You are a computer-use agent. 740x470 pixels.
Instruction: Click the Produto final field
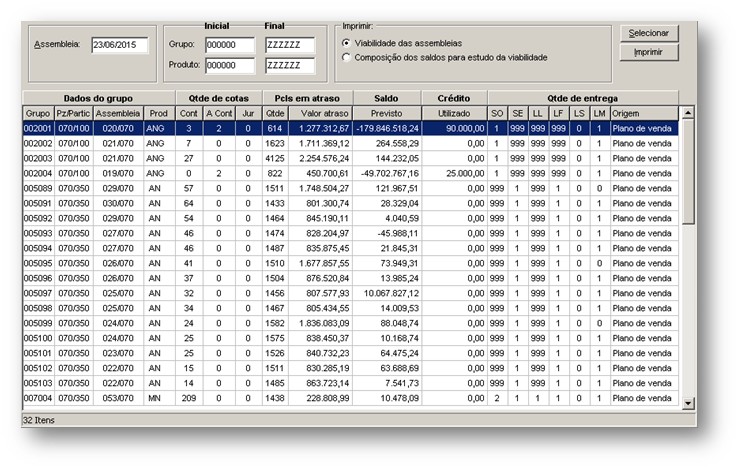(x=290, y=65)
